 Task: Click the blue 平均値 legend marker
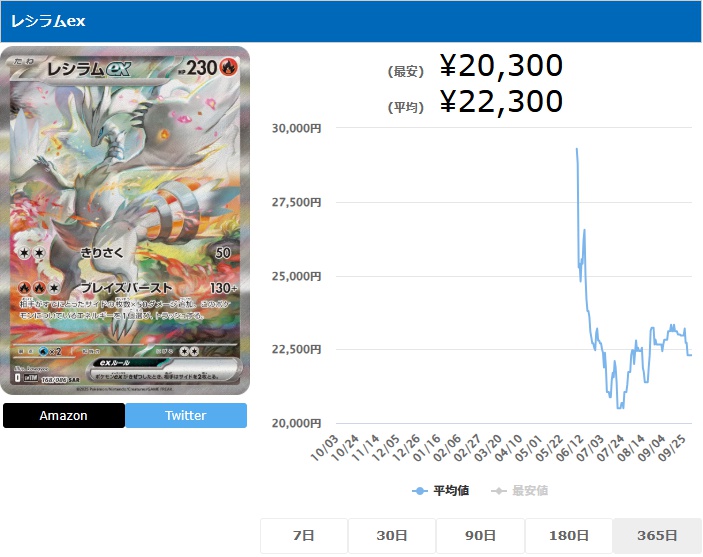click(x=420, y=491)
